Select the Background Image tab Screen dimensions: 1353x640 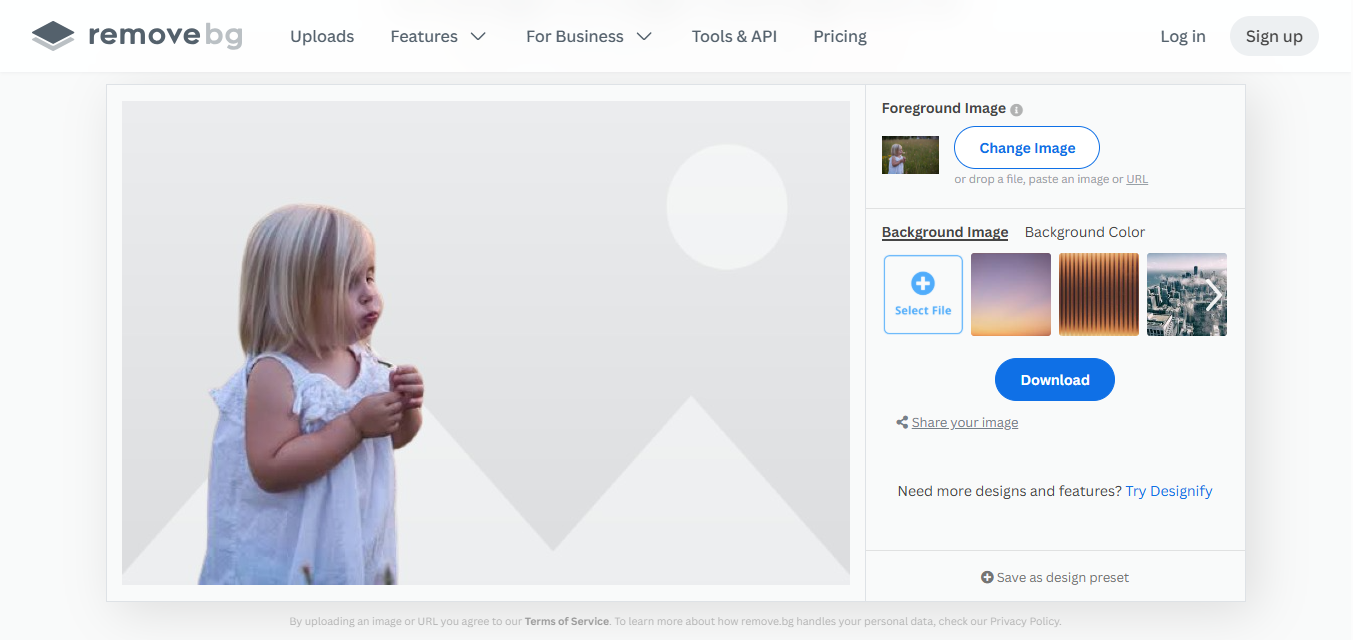(945, 232)
